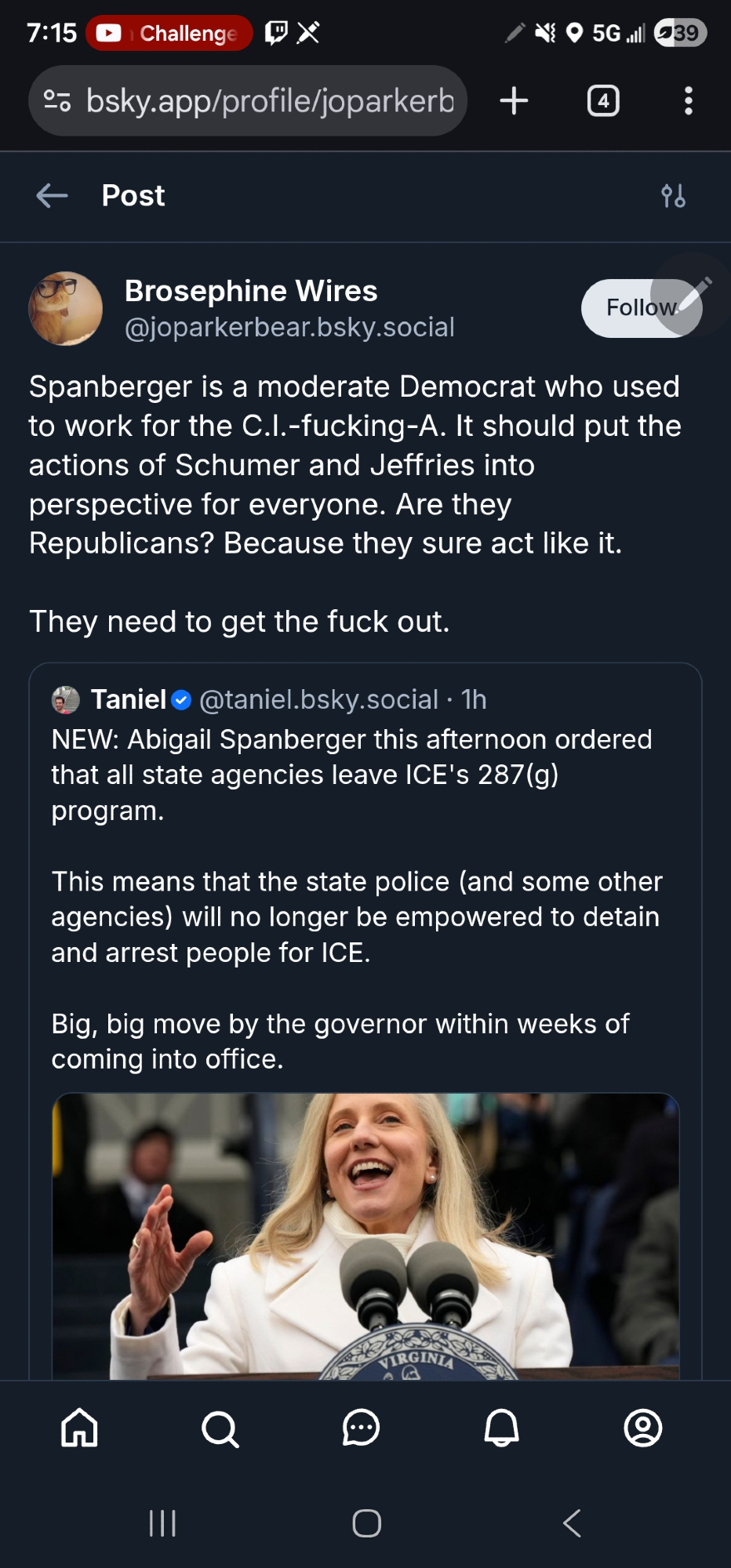
Task: Enlarge the Spanberger photo in quoted post
Action: (x=365, y=1236)
